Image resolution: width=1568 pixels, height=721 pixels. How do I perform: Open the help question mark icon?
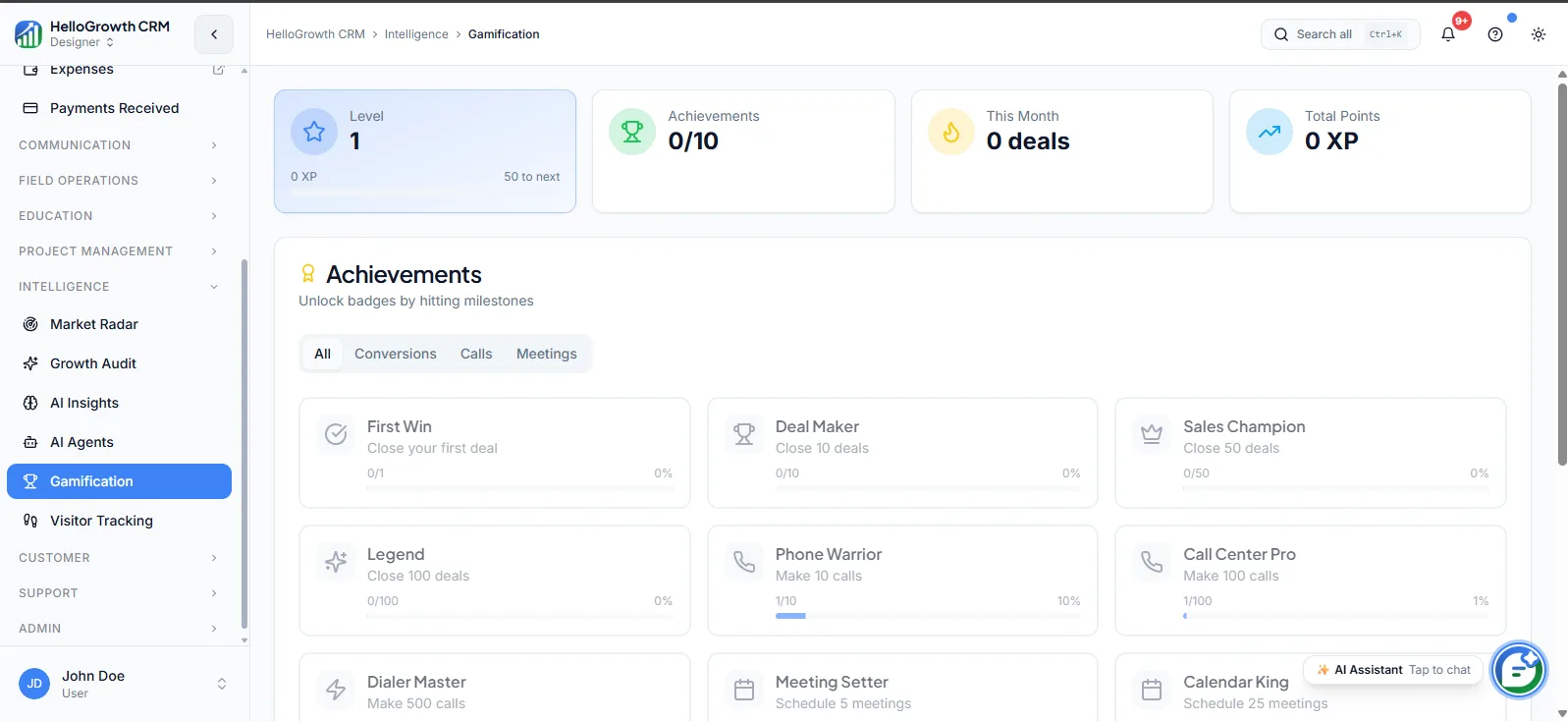1495,34
